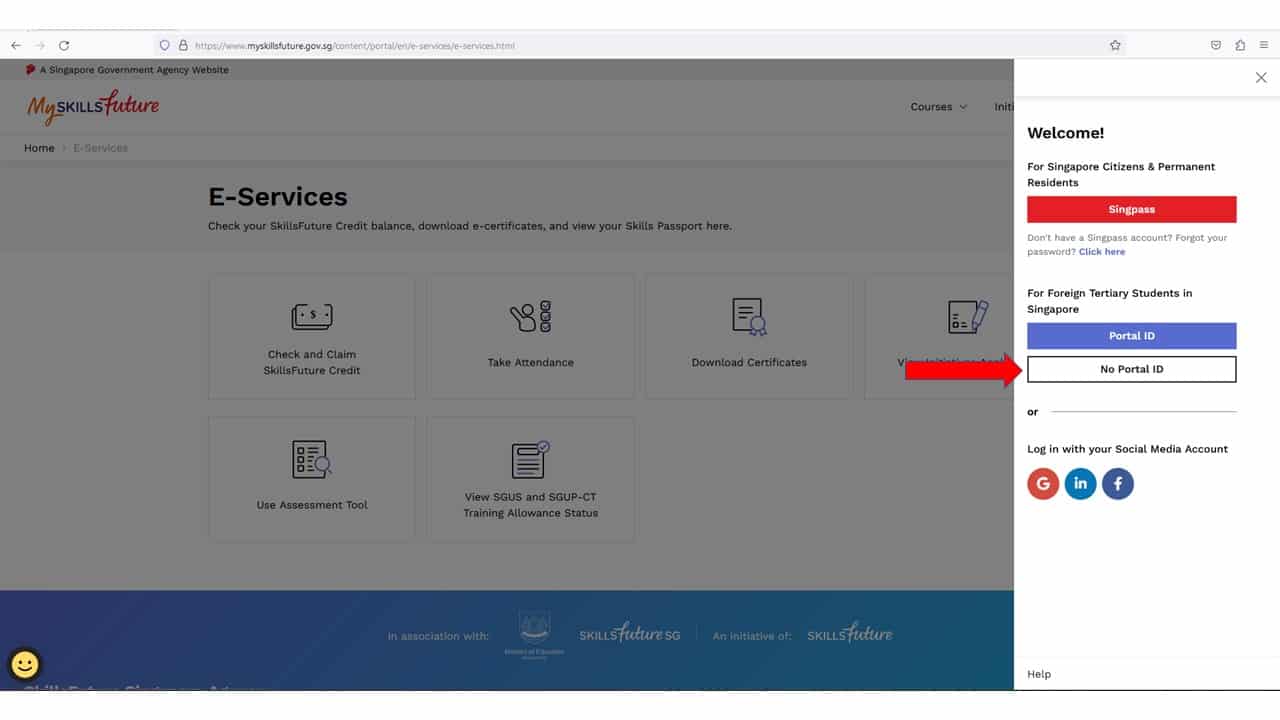
Task: Select the No Portal ID button
Action: [1132, 369]
